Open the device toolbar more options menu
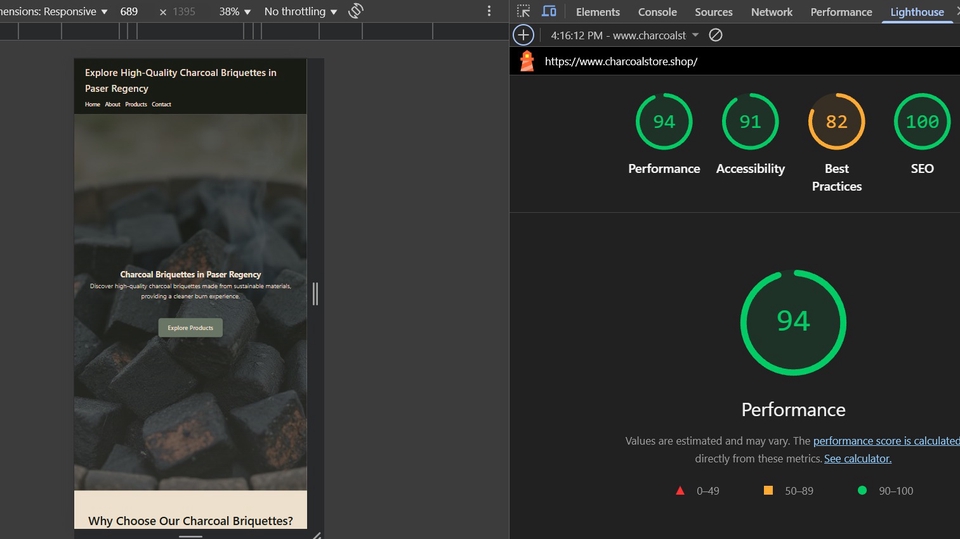 (x=489, y=11)
